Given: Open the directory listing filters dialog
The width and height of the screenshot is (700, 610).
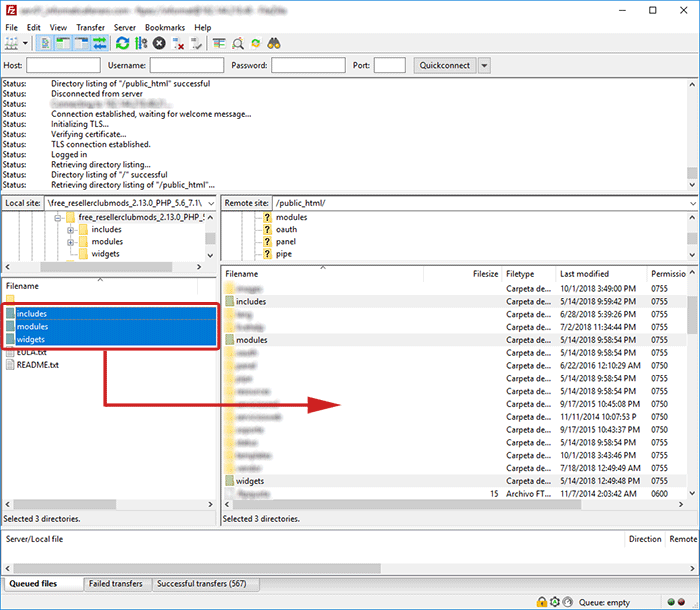Looking at the screenshot, I should click(219, 43).
